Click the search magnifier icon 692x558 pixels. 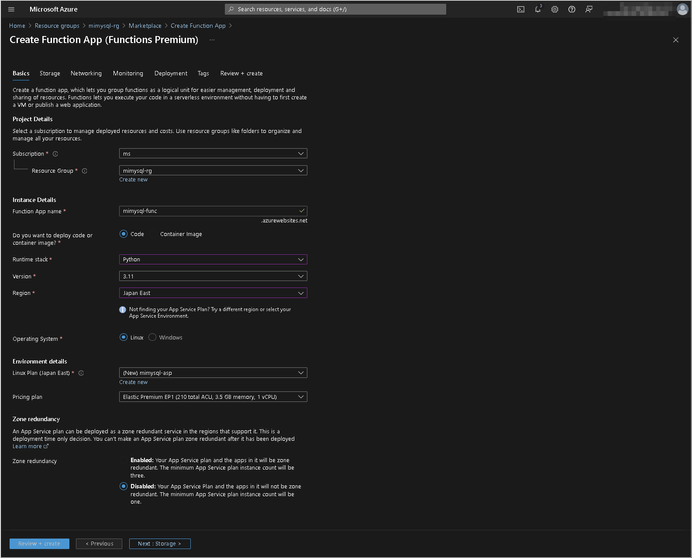click(231, 9)
